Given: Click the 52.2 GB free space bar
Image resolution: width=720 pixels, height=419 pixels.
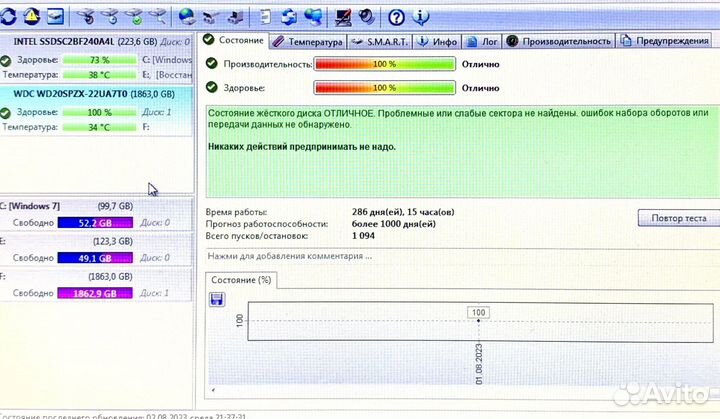Looking at the screenshot, I should pyautogui.click(x=95, y=223).
